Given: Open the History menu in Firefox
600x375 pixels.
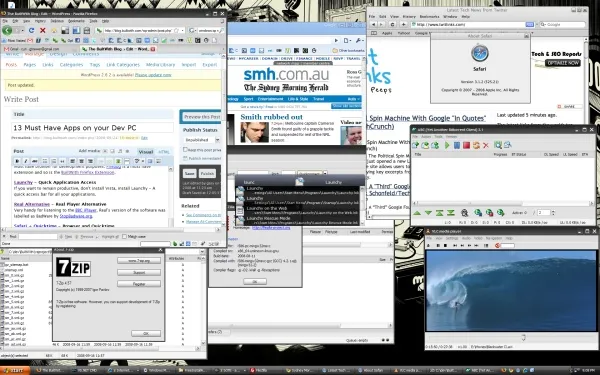Looking at the screenshot, I should click(40, 21).
